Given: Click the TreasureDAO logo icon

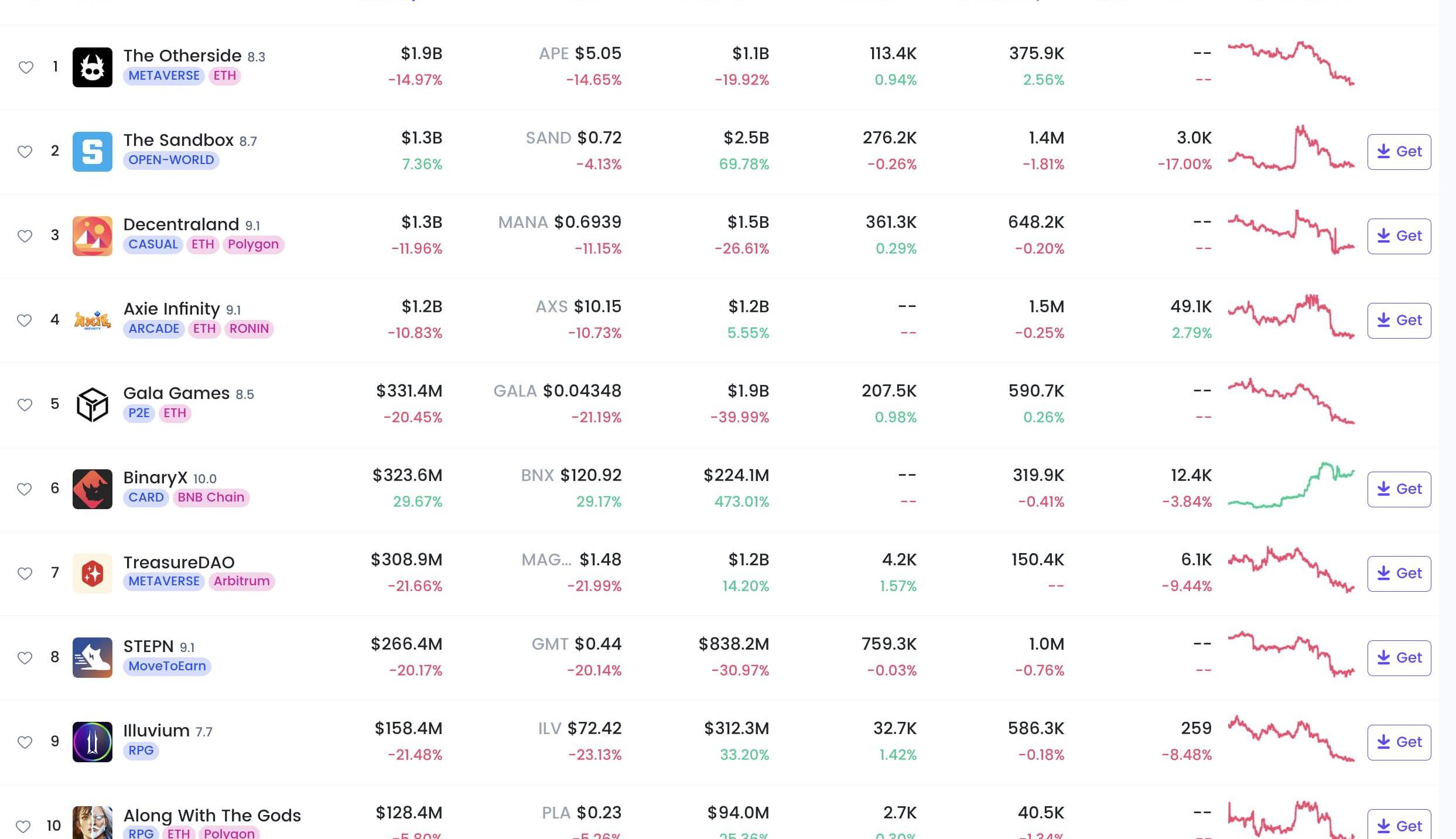Looking at the screenshot, I should coord(92,574).
